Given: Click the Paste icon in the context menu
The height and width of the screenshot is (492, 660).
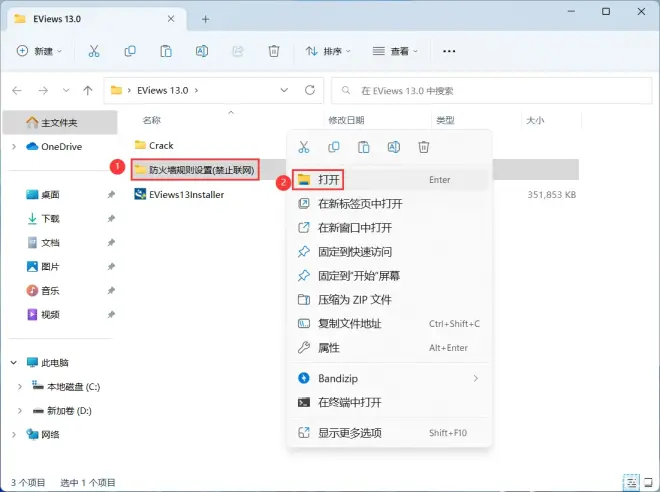Looking at the screenshot, I should click(363, 147).
